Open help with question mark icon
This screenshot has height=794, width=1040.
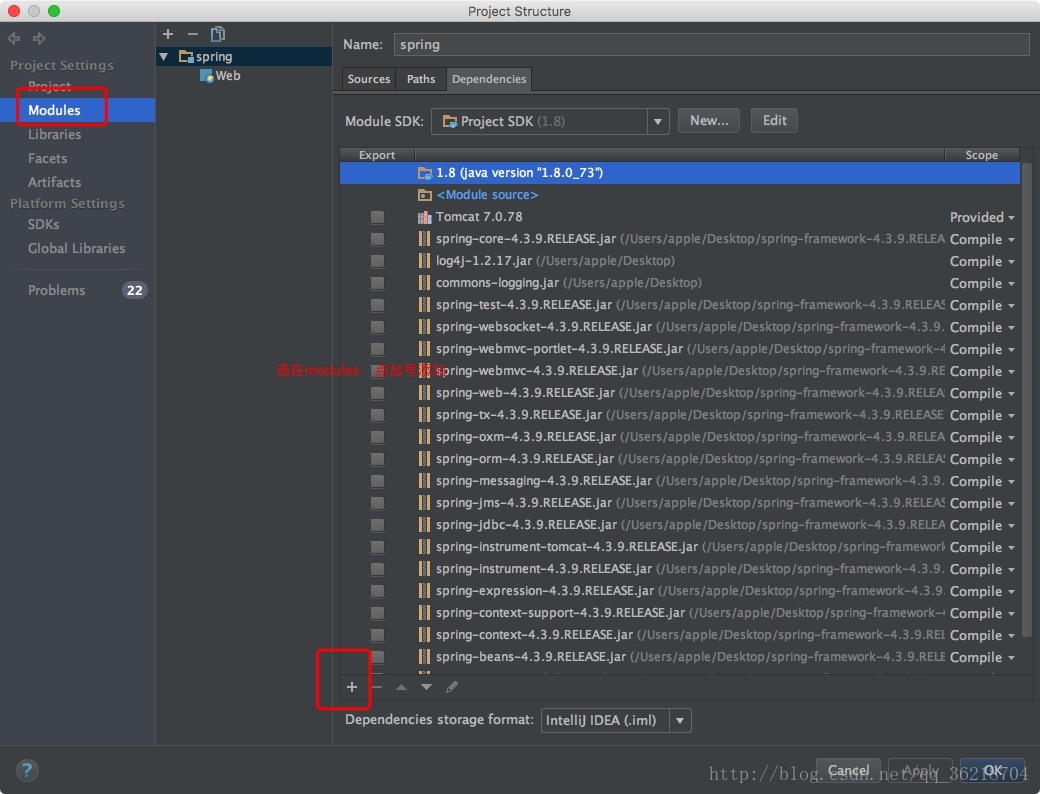27,770
